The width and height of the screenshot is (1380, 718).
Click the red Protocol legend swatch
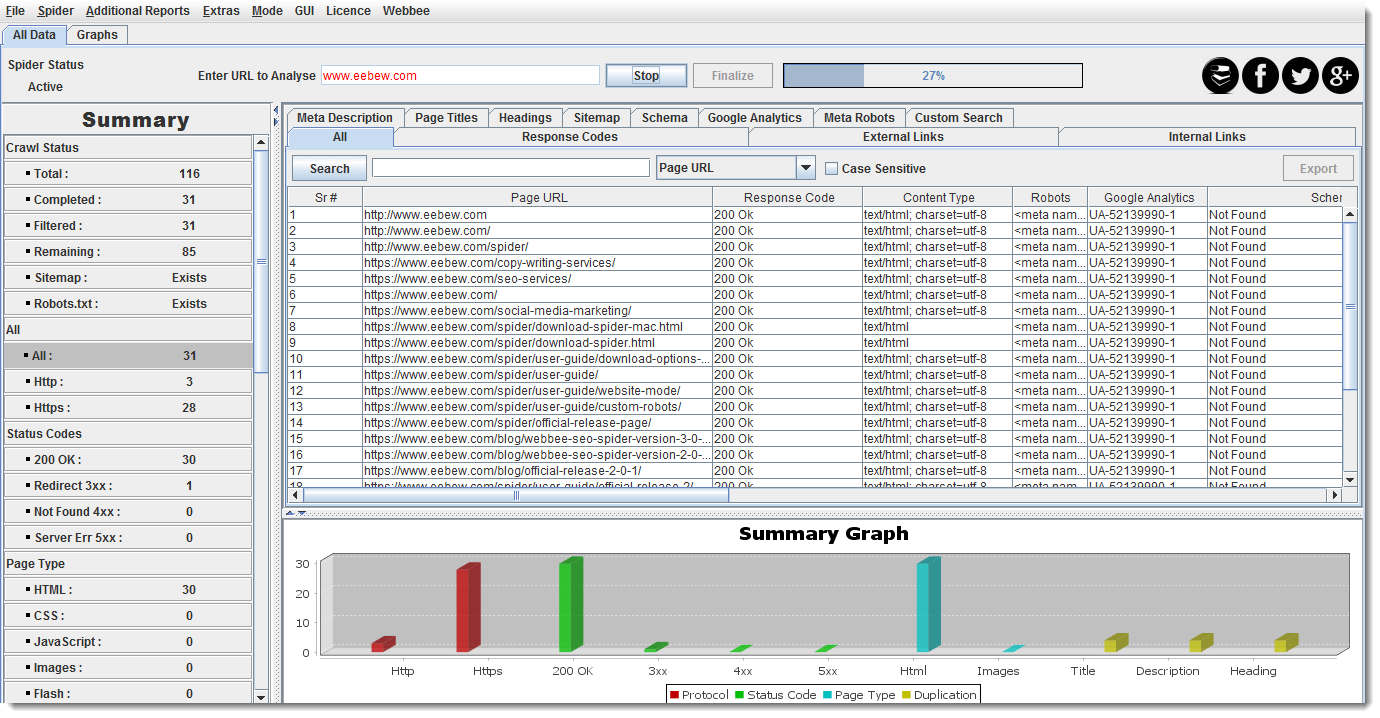click(675, 695)
